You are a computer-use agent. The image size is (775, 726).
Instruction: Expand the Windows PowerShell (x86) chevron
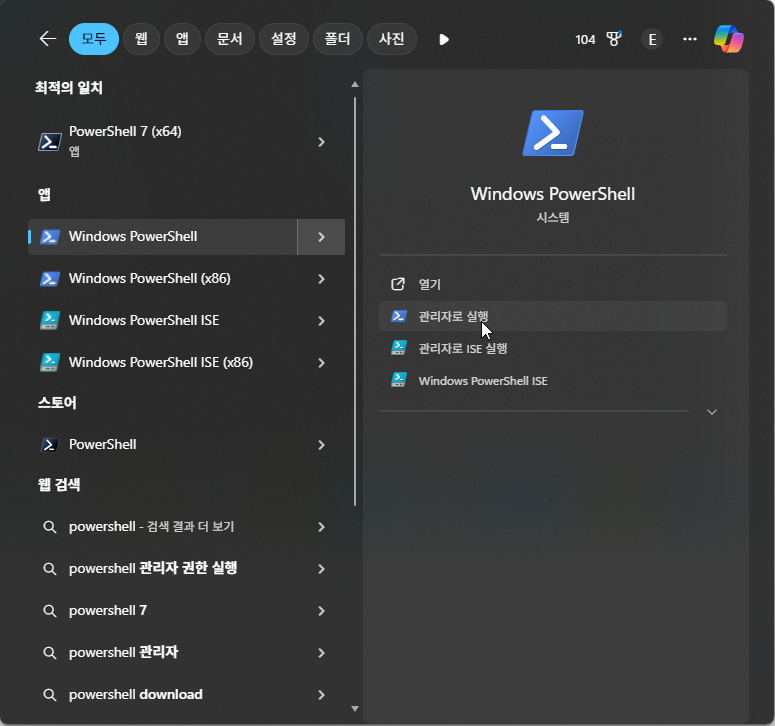321,279
